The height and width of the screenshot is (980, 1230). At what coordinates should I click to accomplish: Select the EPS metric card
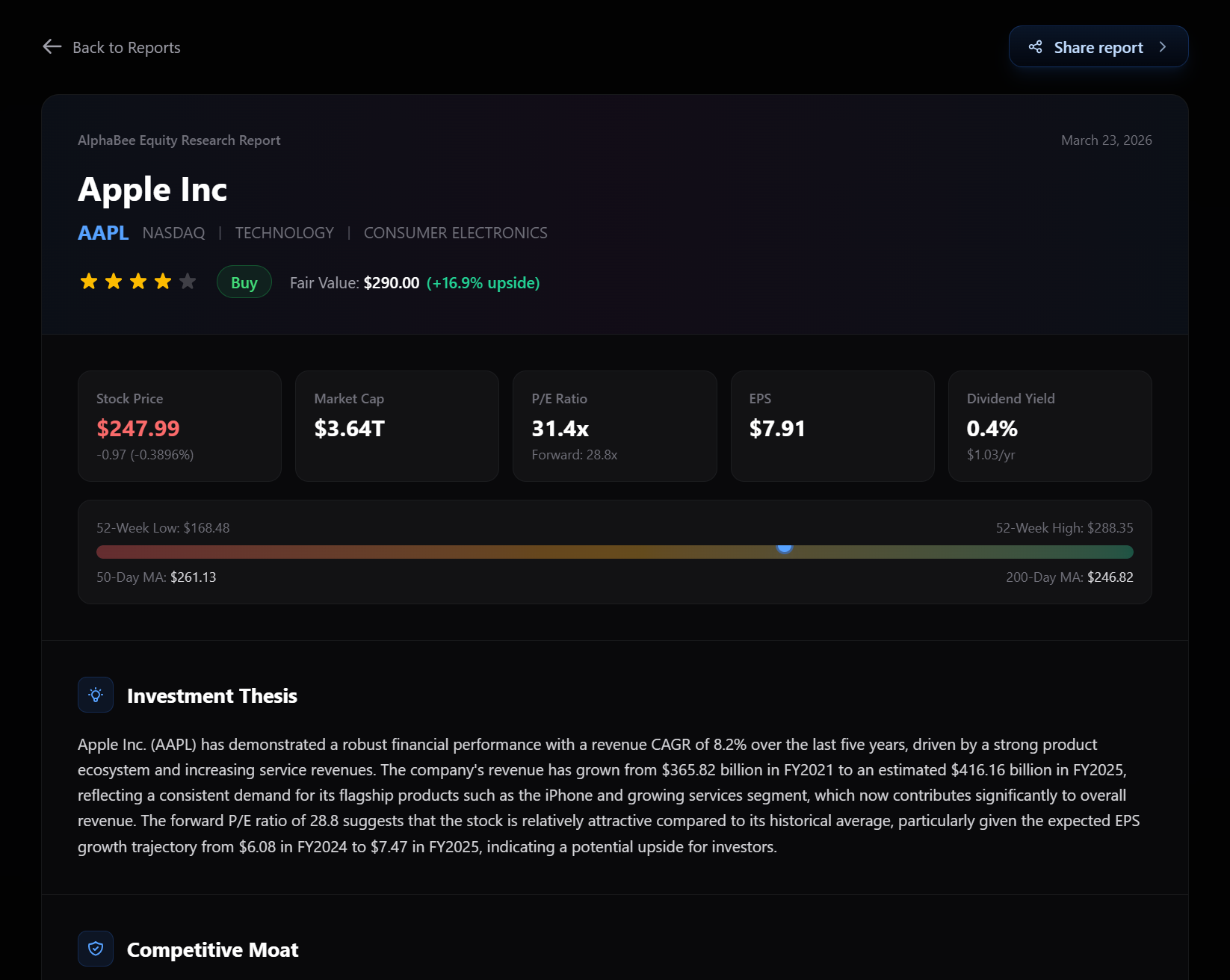[832, 426]
